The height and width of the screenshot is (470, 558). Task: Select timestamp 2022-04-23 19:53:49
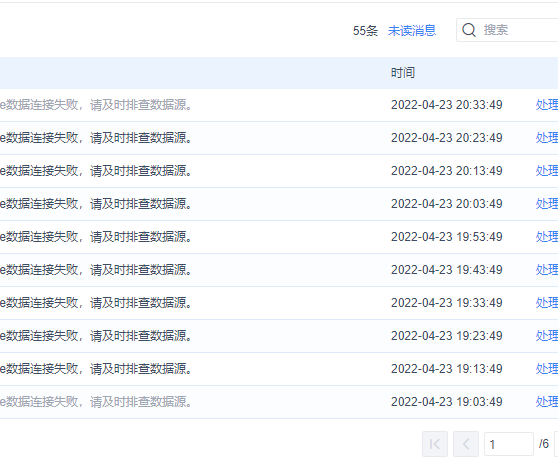pos(447,237)
